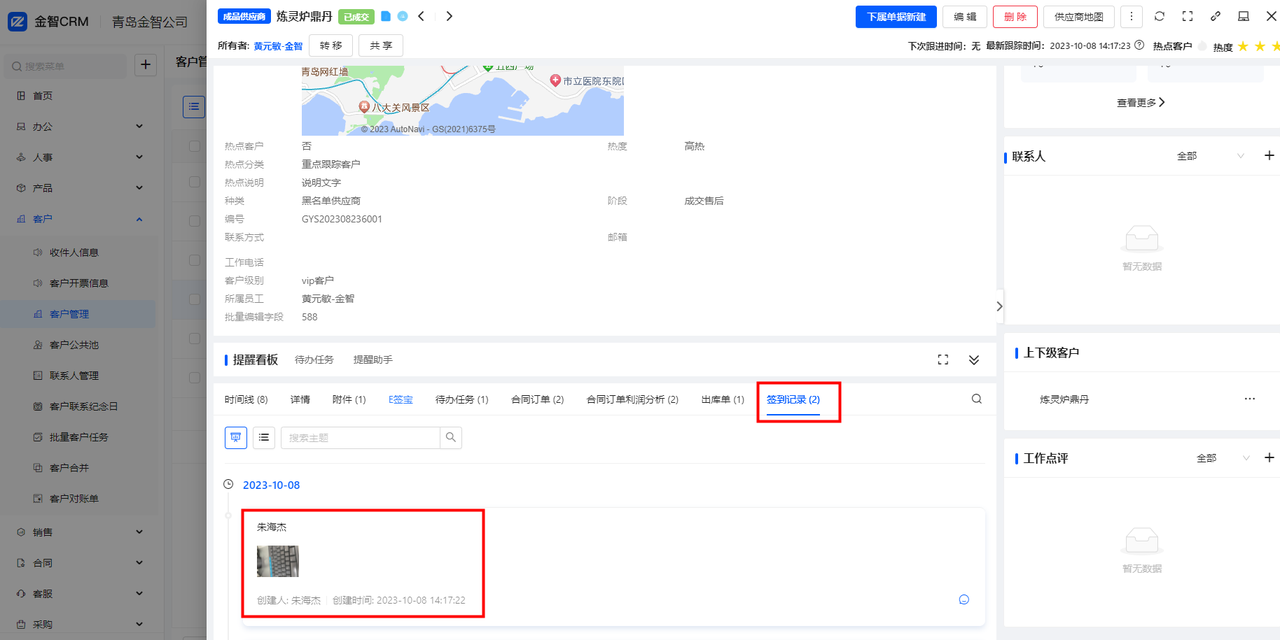Open 首页 in the sidebar
Image resolution: width=1280 pixels, height=640 pixels.
(43, 96)
